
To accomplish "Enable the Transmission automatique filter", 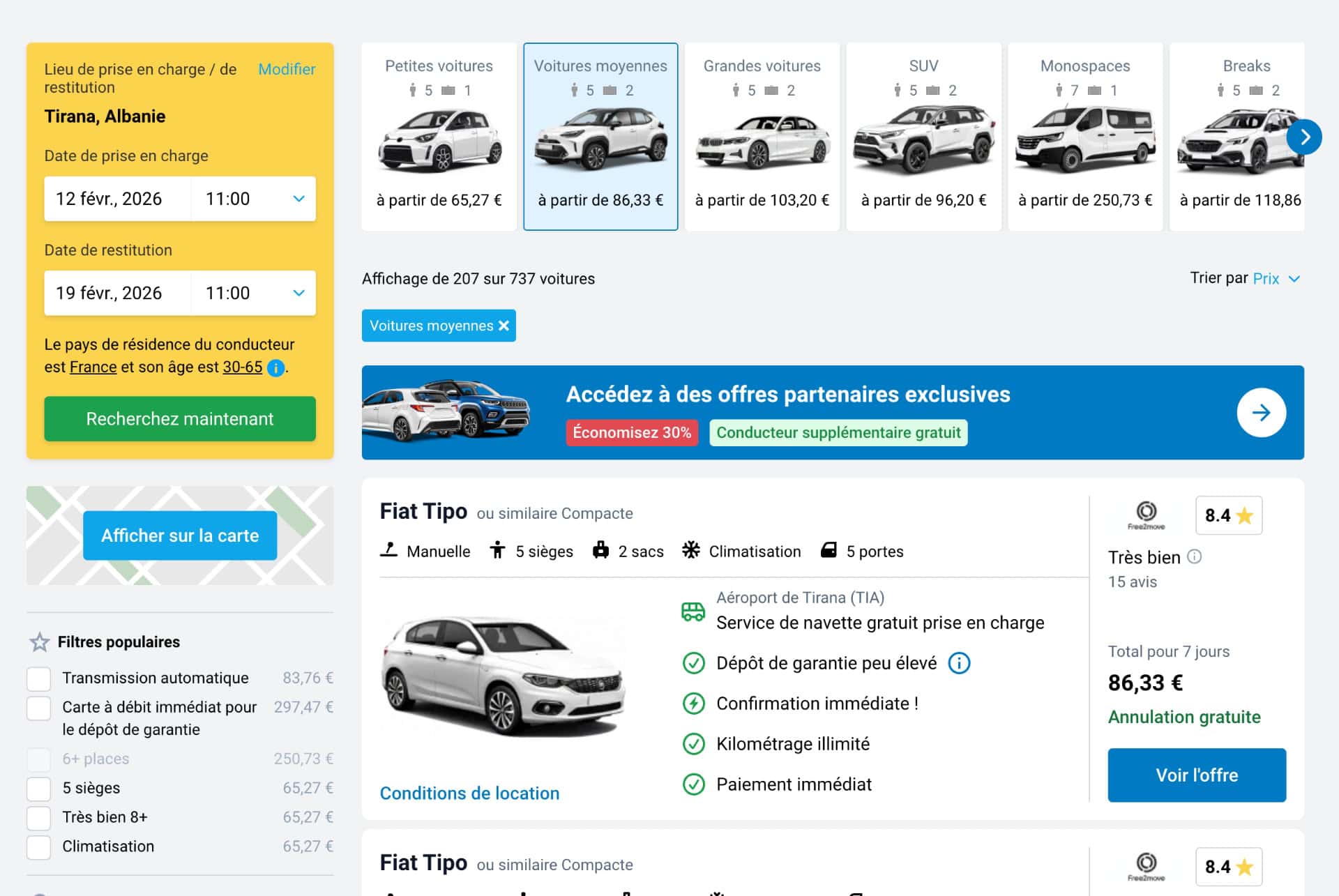I will coord(39,677).
